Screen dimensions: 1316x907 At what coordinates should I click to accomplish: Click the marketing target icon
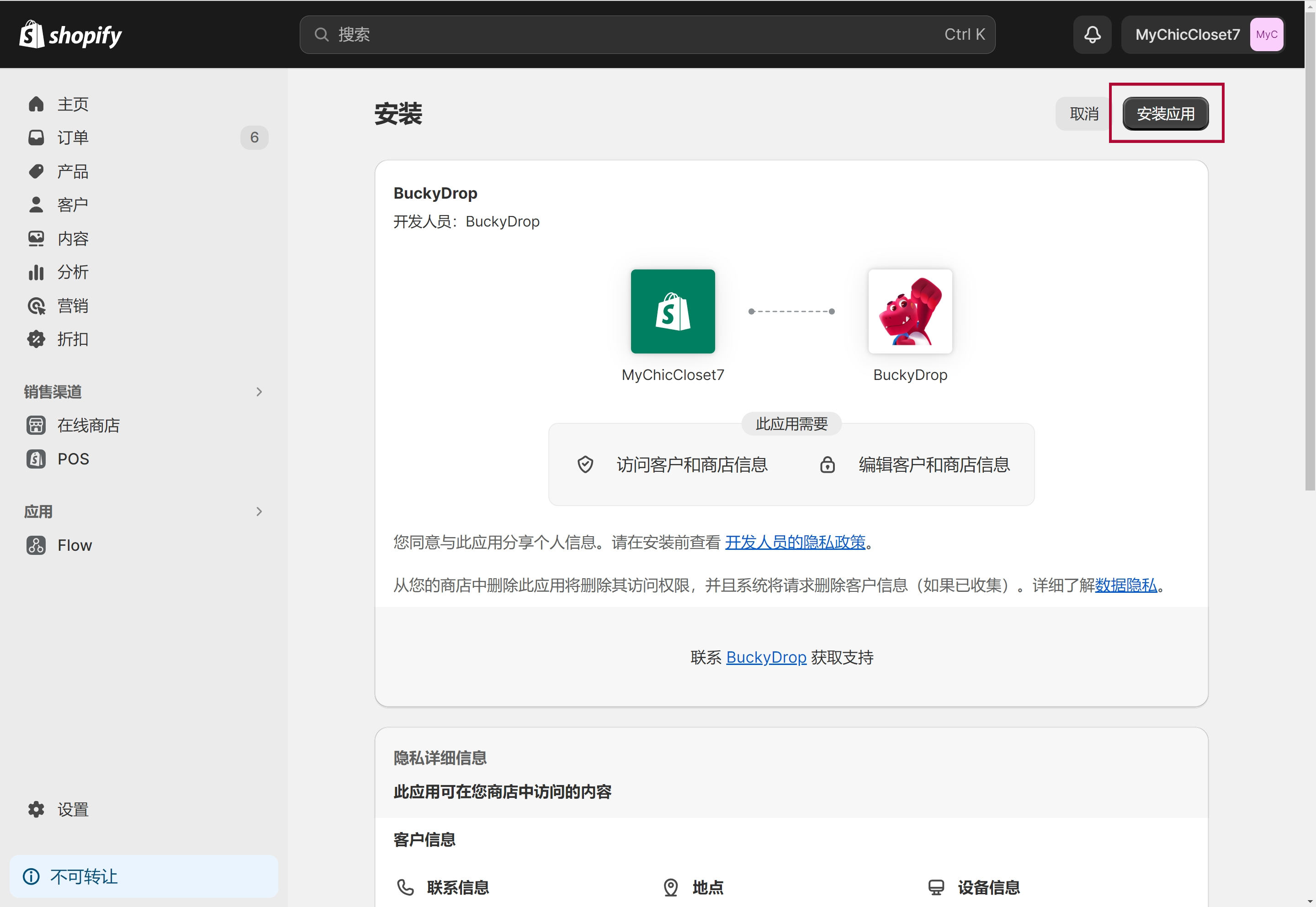tap(37, 306)
